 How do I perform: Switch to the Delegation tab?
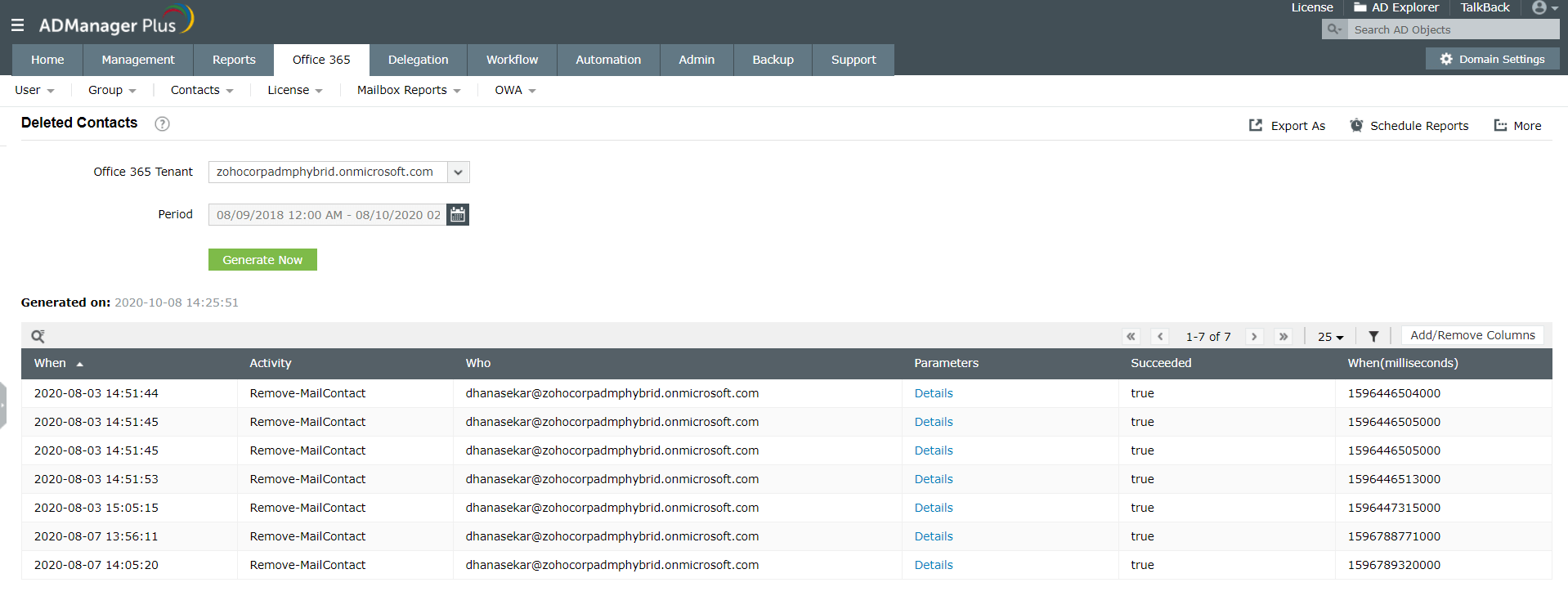(x=418, y=60)
